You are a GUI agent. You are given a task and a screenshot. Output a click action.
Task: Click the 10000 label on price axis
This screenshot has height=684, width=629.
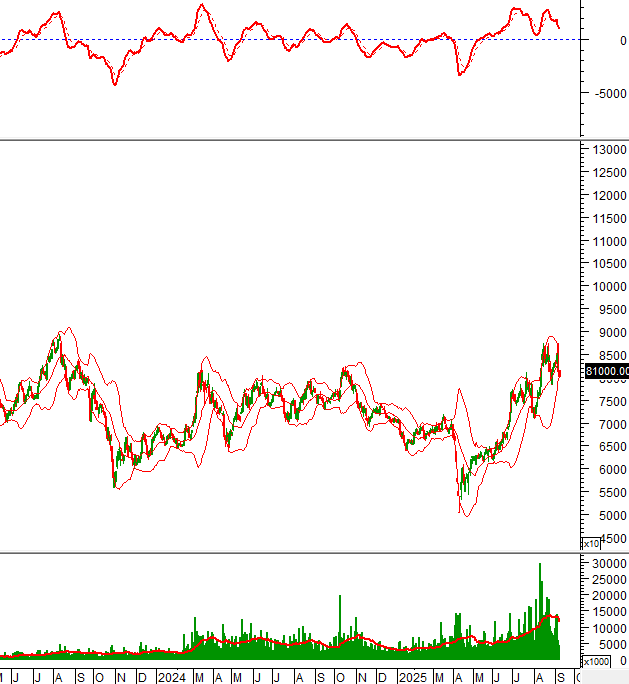[607, 287]
